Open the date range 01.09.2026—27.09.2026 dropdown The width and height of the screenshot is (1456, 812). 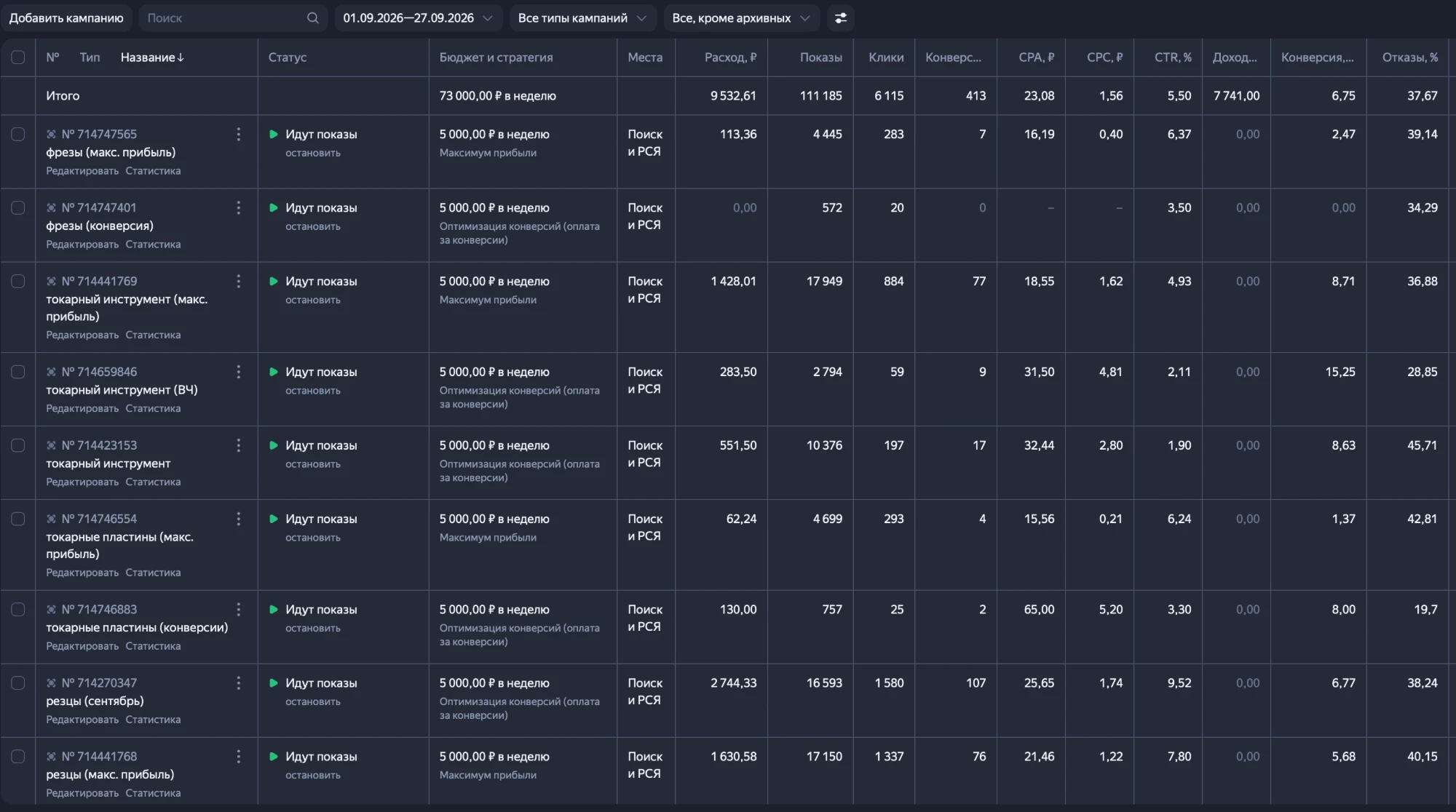tap(419, 18)
